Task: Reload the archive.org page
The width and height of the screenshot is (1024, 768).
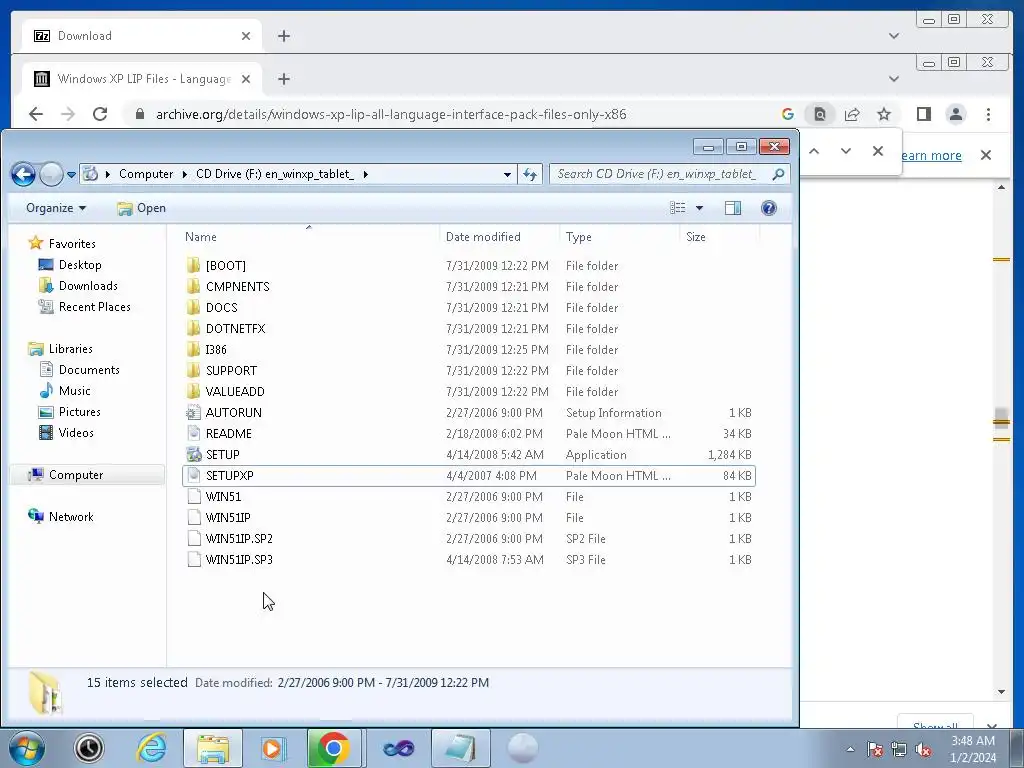Action: (100, 114)
